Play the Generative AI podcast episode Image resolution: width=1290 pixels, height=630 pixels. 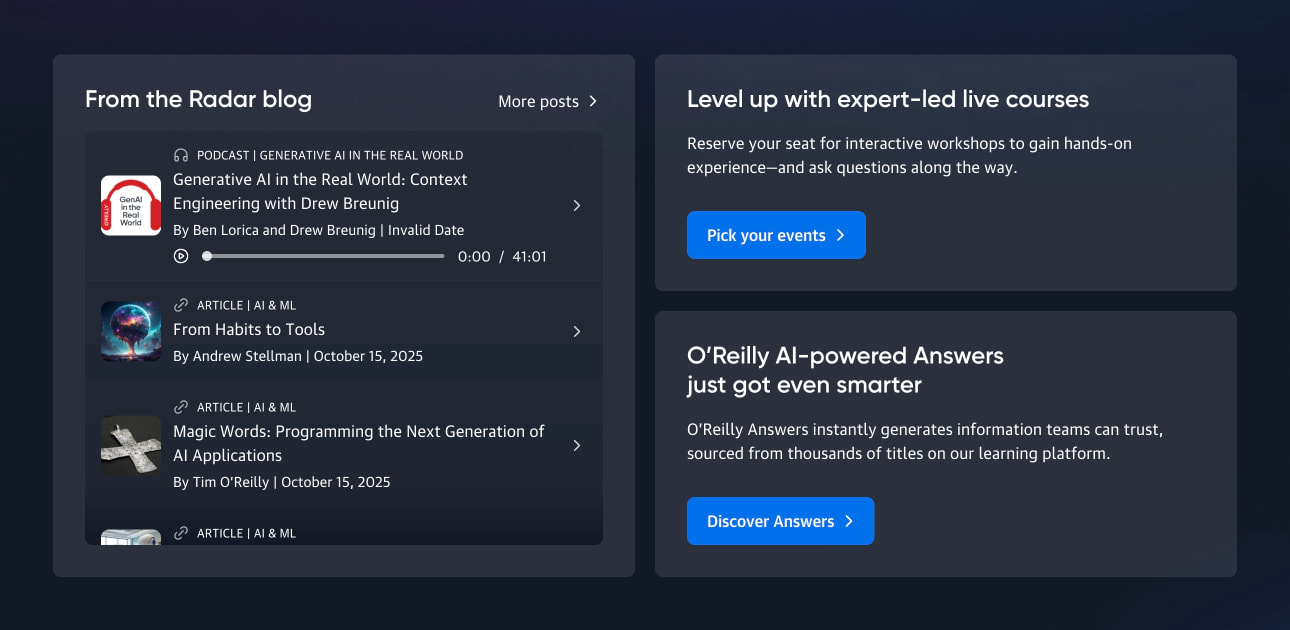point(181,256)
